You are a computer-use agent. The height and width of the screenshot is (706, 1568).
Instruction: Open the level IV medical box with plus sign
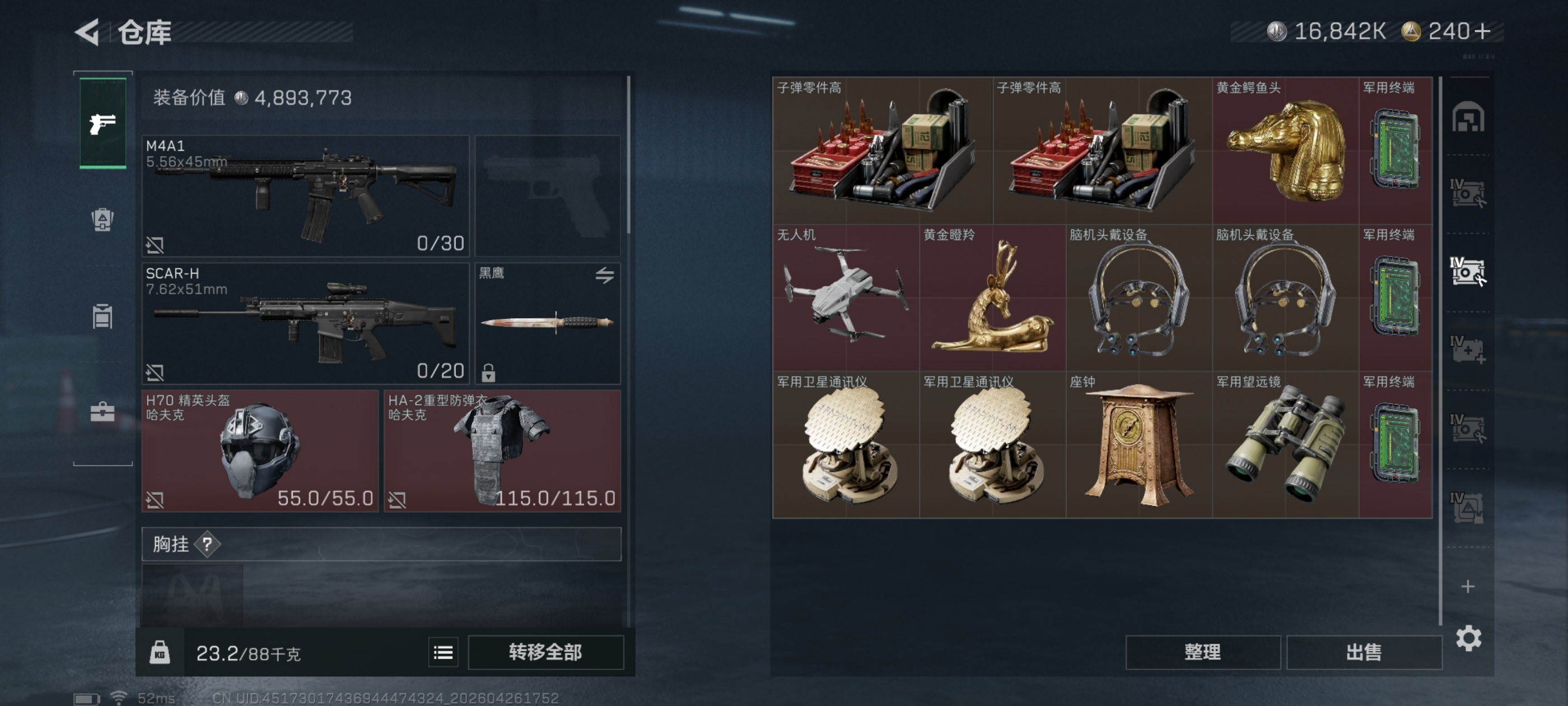[1468, 350]
